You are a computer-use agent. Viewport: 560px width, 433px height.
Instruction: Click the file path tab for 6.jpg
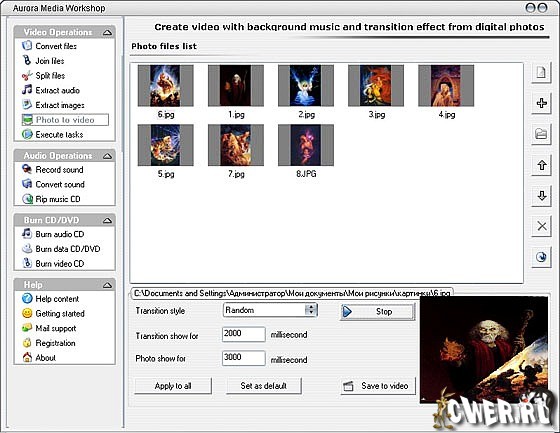(291, 293)
